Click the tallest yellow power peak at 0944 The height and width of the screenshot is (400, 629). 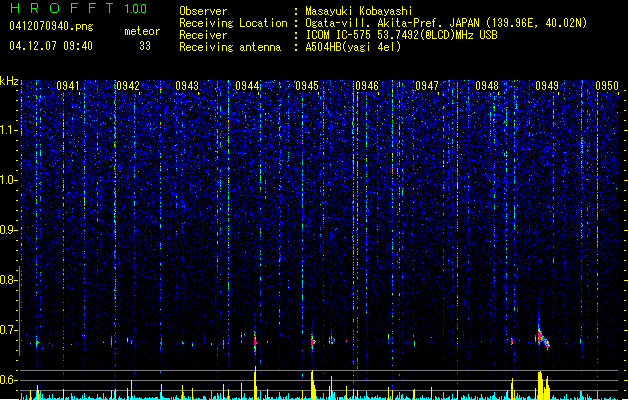[255, 382]
